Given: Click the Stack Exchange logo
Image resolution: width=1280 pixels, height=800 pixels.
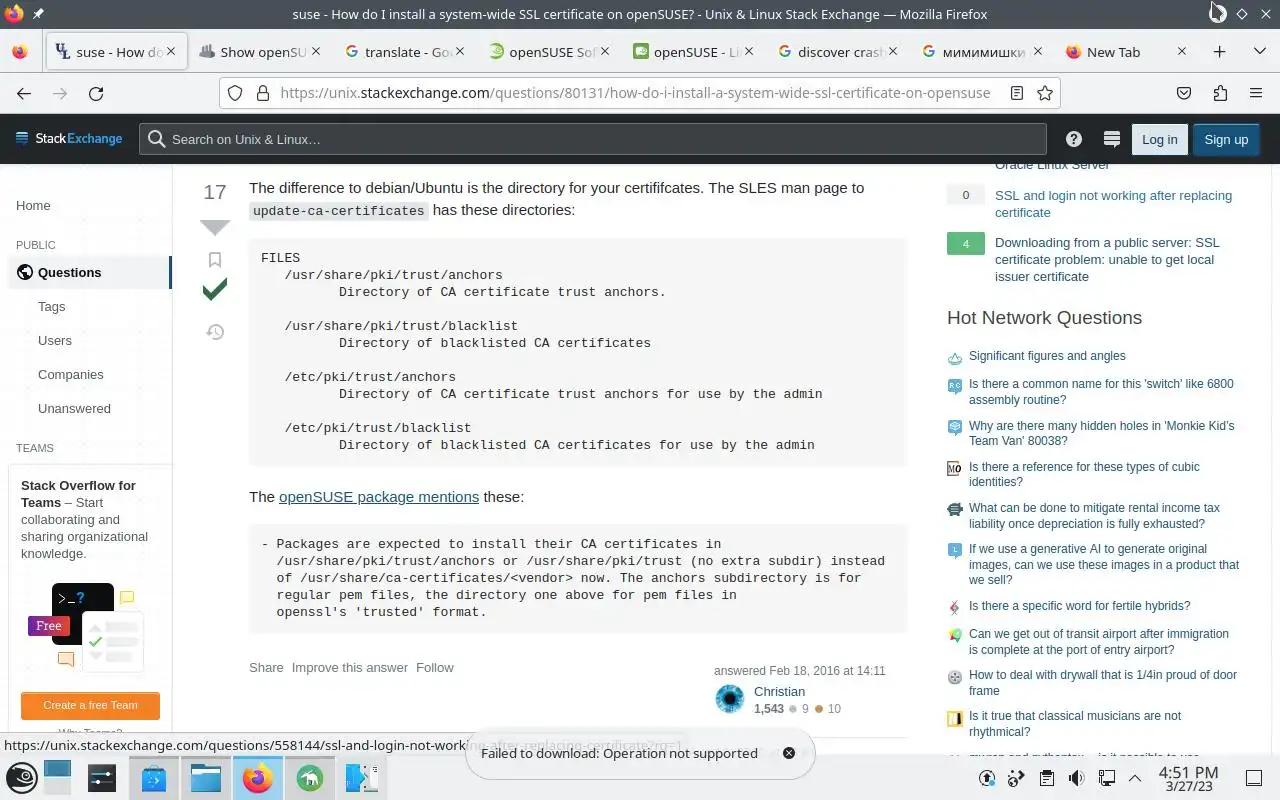Looking at the screenshot, I should click(69, 139).
